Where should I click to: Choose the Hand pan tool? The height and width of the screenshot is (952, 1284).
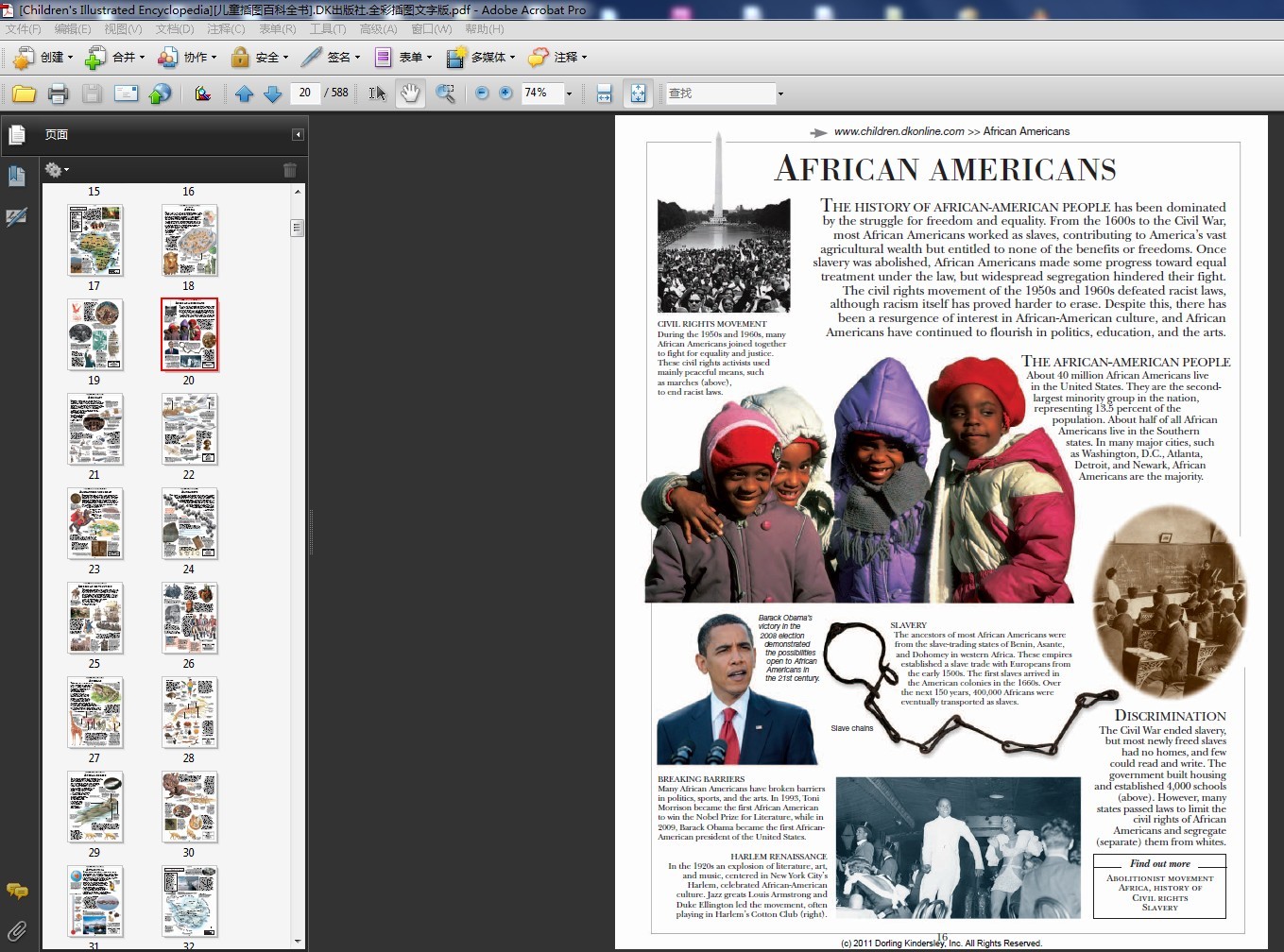click(410, 93)
